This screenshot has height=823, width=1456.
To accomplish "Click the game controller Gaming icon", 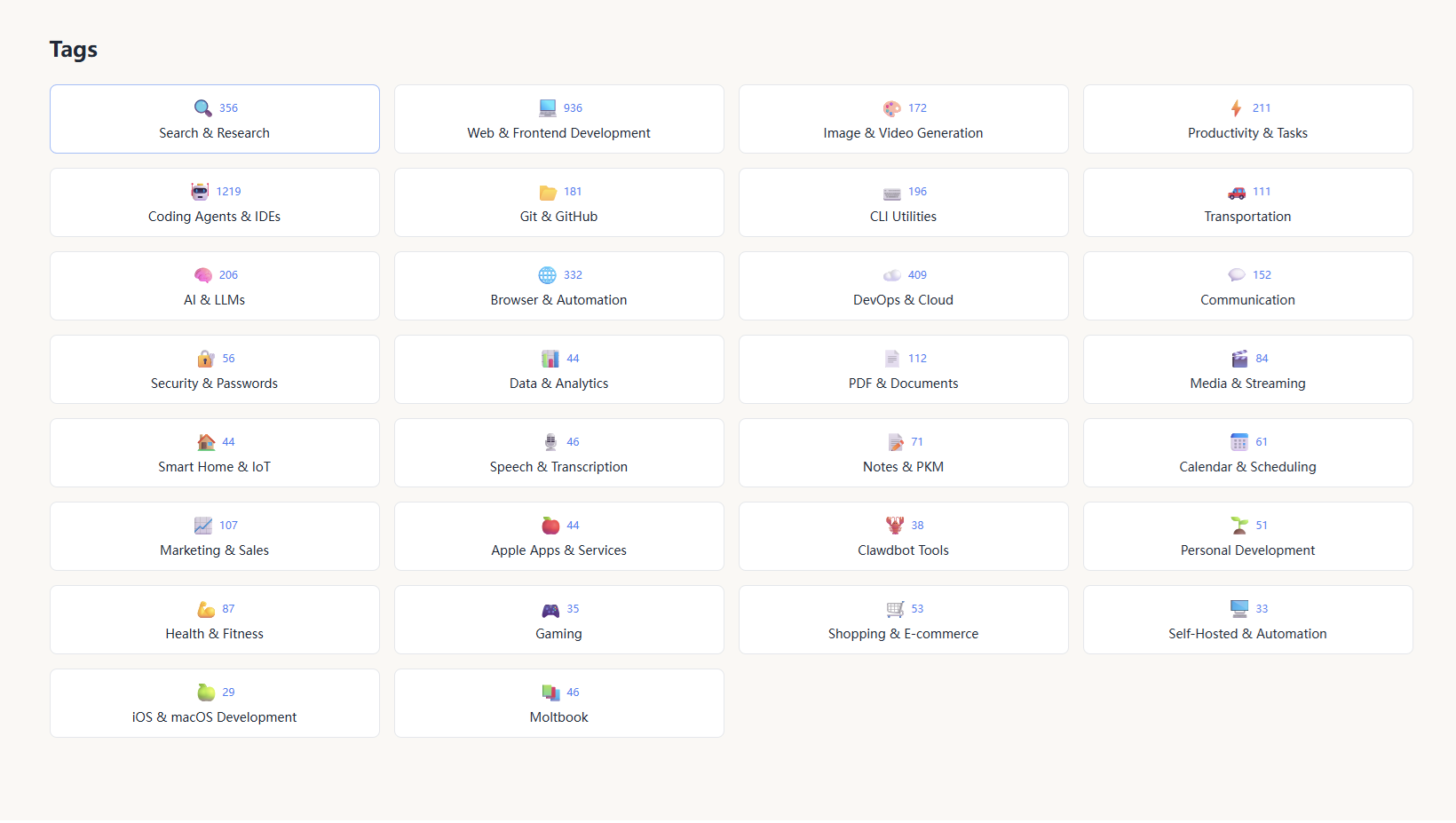I will (x=550, y=609).
